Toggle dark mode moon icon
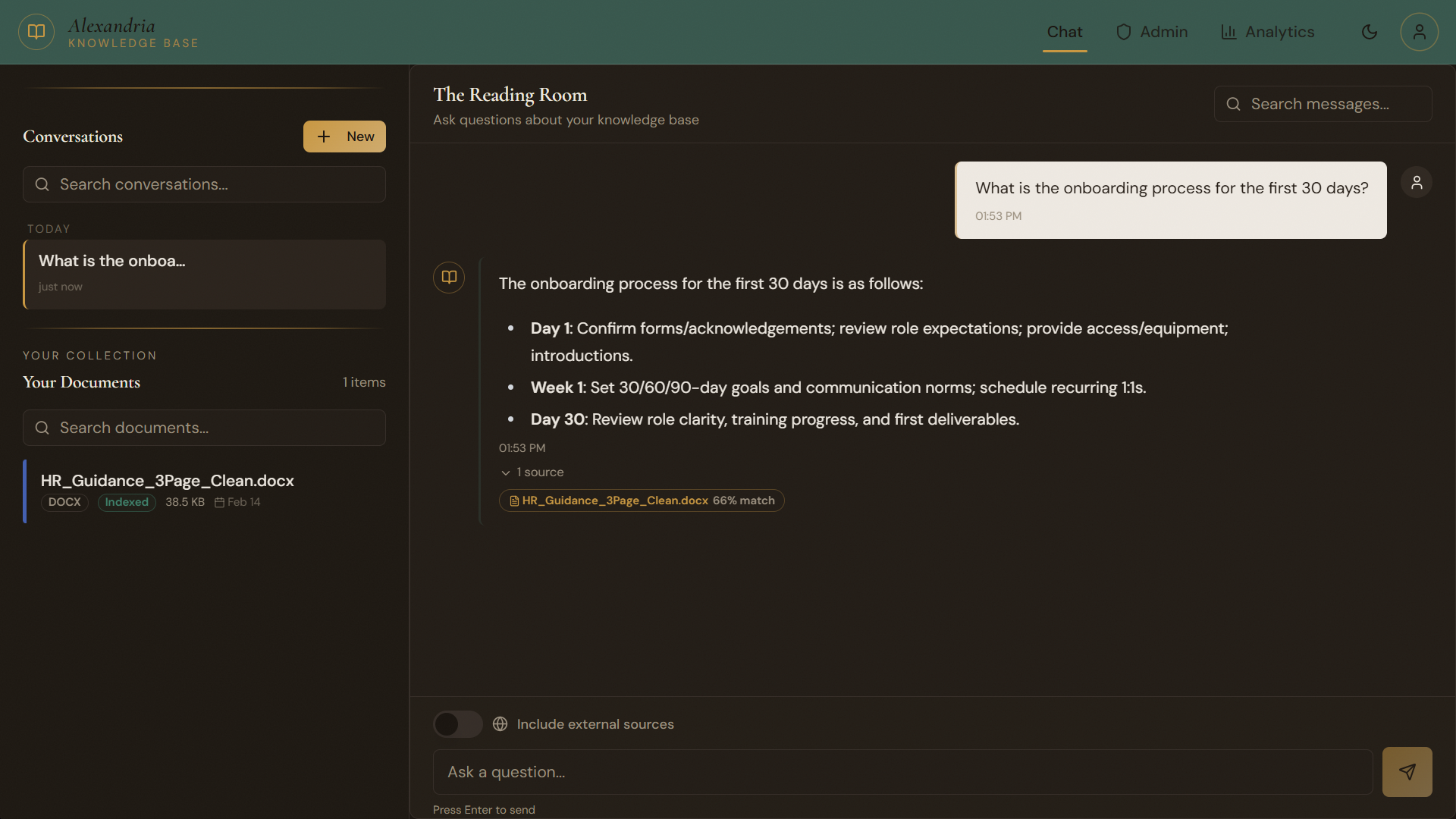The height and width of the screenshot is (819, 1456). (x=1369, y=32)
